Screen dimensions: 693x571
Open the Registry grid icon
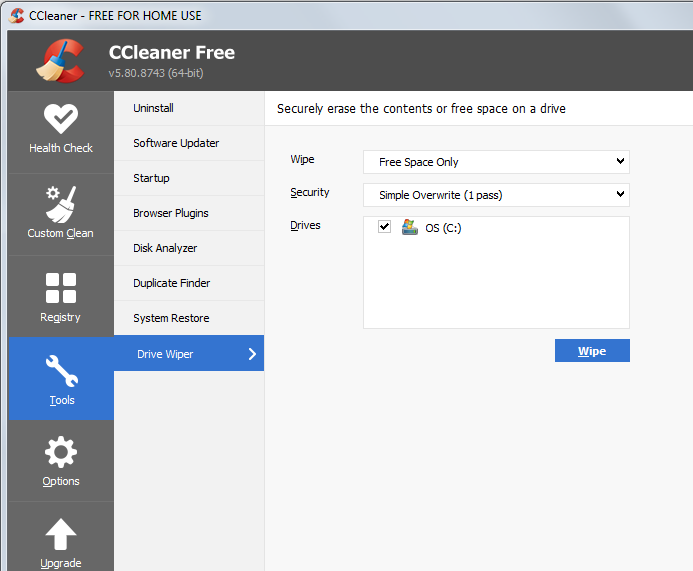61,288
